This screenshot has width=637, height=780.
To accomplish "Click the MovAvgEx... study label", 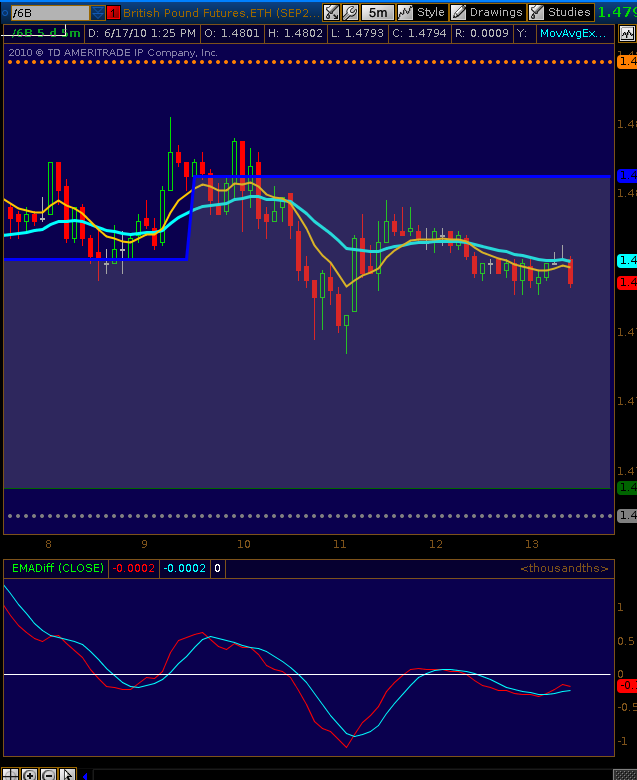I will click(x=573, y=34).
